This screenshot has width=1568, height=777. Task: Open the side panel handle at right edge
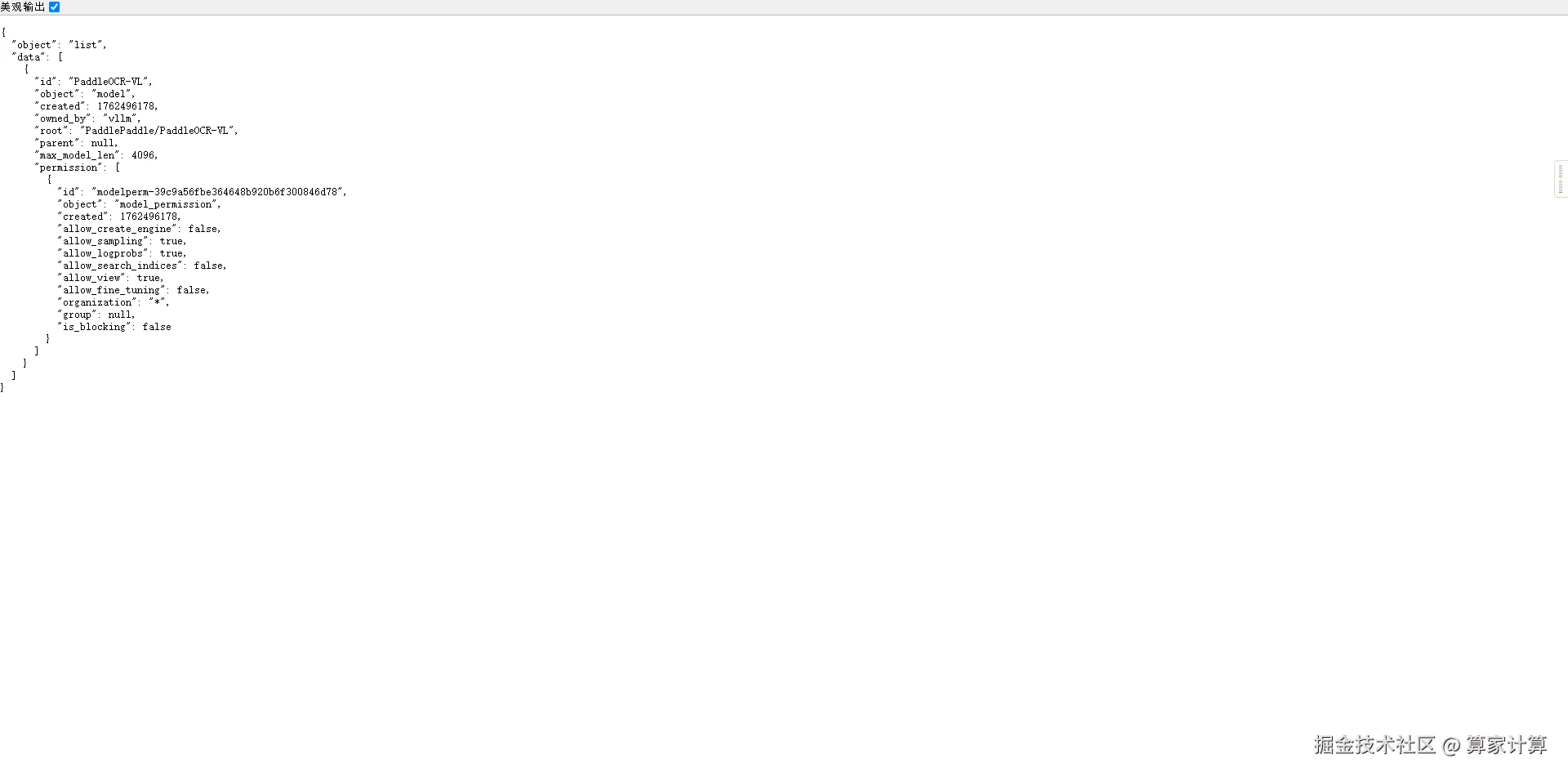(1561, 179)
